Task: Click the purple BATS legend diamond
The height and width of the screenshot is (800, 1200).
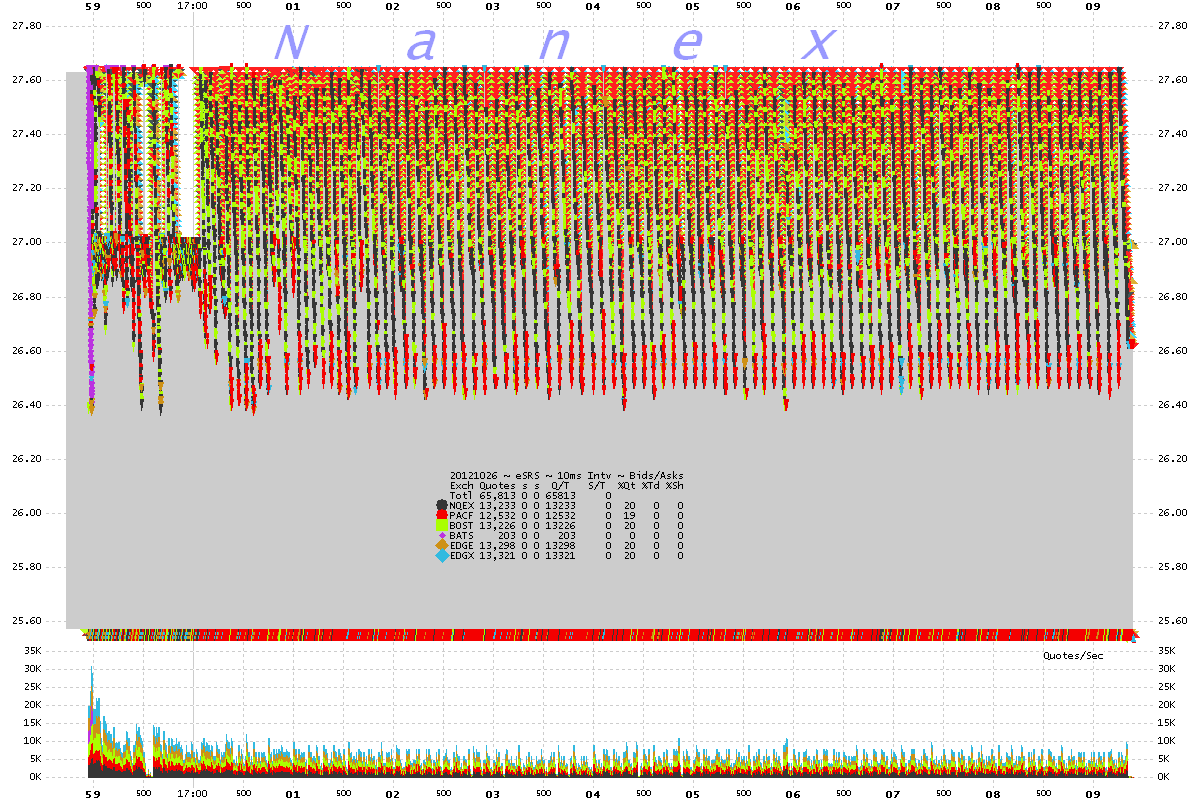Action: 442,536
